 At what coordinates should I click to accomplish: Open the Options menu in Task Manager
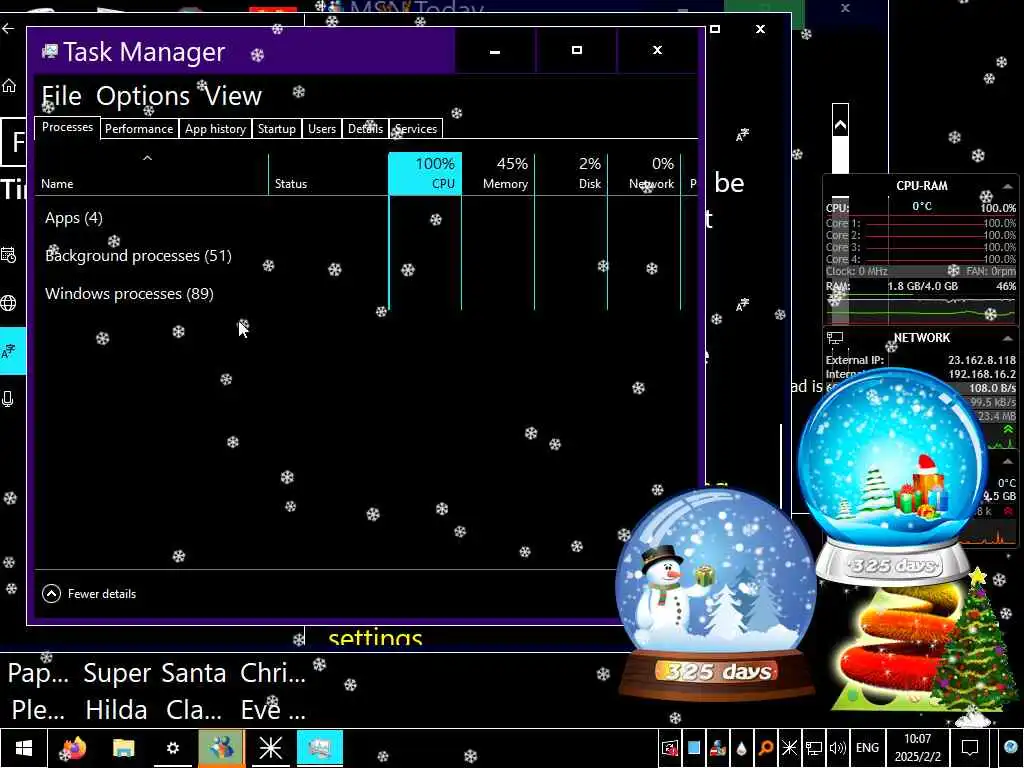tap(143, 96)
